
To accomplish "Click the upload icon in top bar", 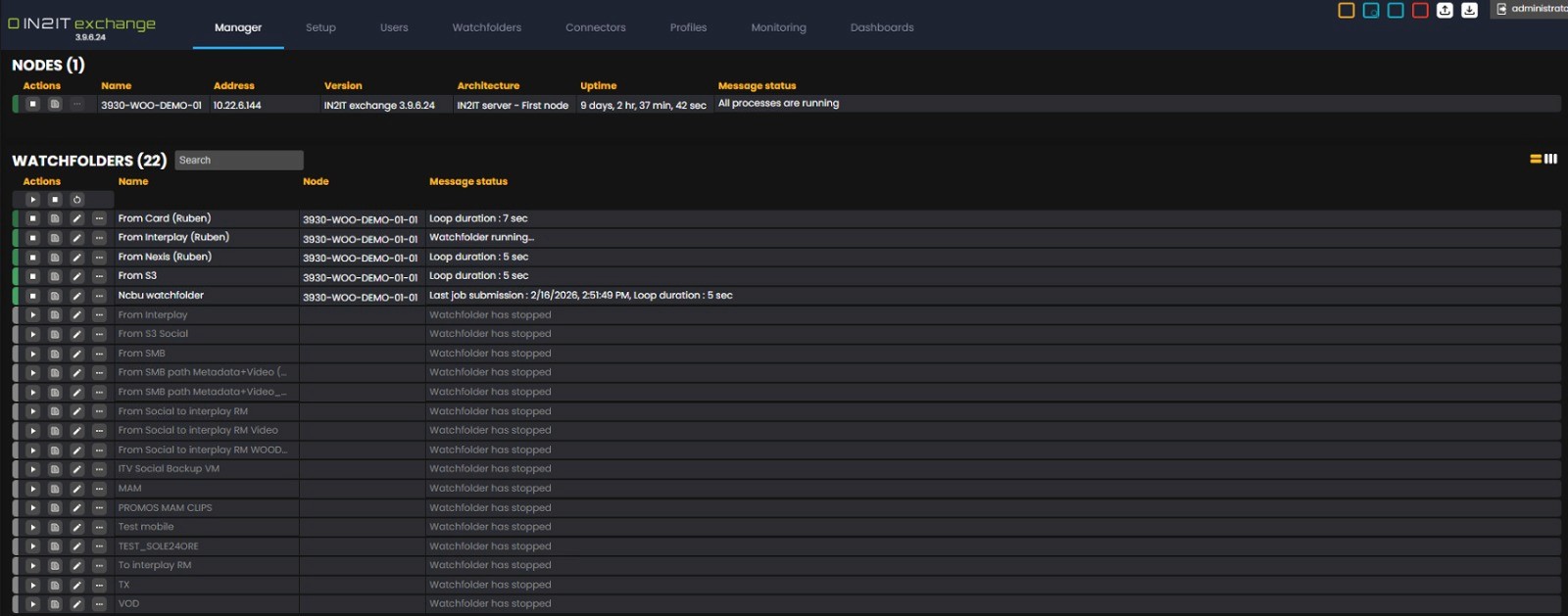I will (x=1445, y=10).
